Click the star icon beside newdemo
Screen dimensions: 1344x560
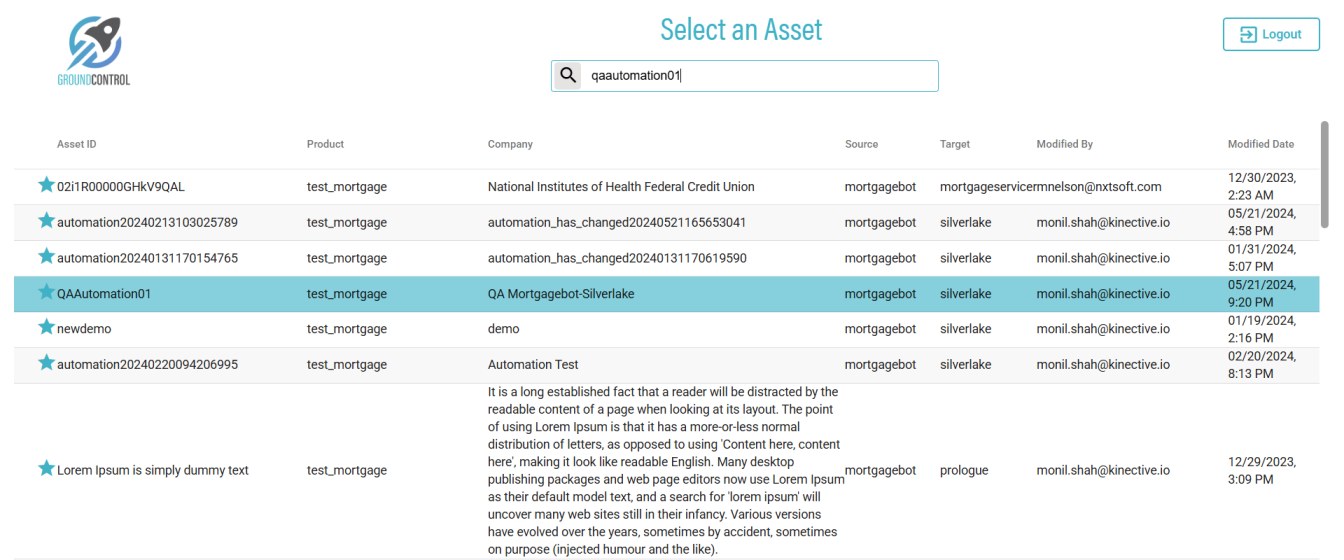pyautogui.click(x=46, y=327)
